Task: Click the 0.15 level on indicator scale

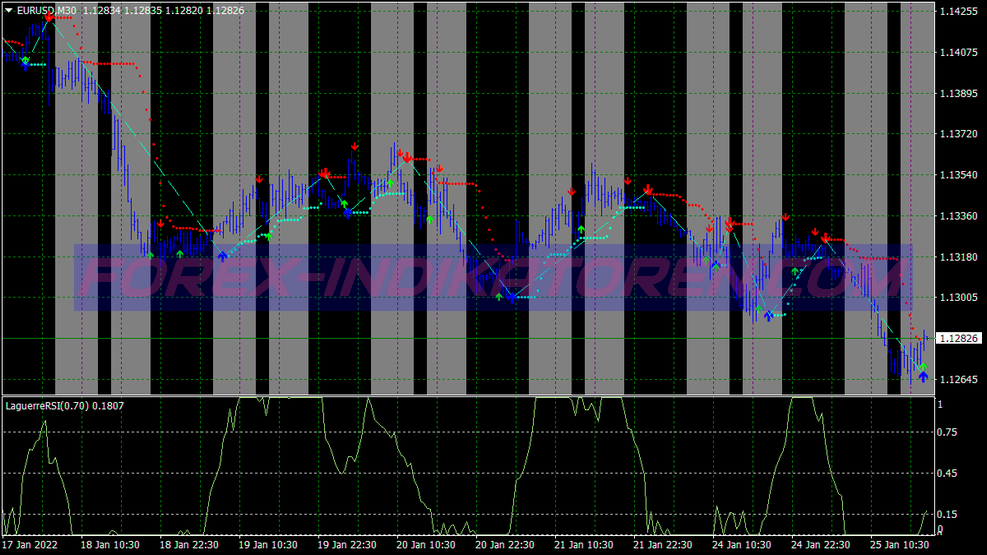Action: tap(947, 514)
